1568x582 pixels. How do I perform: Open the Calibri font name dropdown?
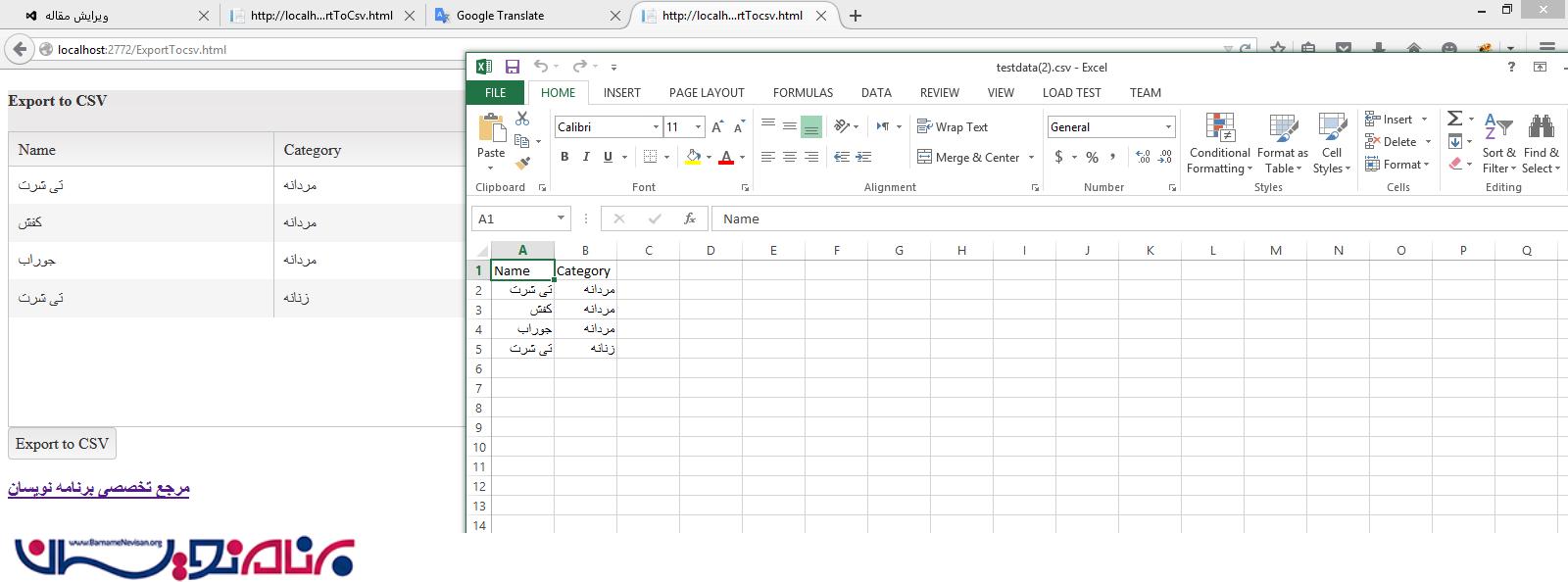(656, 127)
